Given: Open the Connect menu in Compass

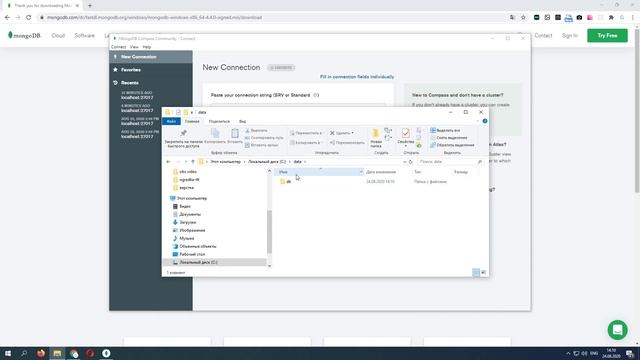Looking at the screenshot, I should pos(118,47).
